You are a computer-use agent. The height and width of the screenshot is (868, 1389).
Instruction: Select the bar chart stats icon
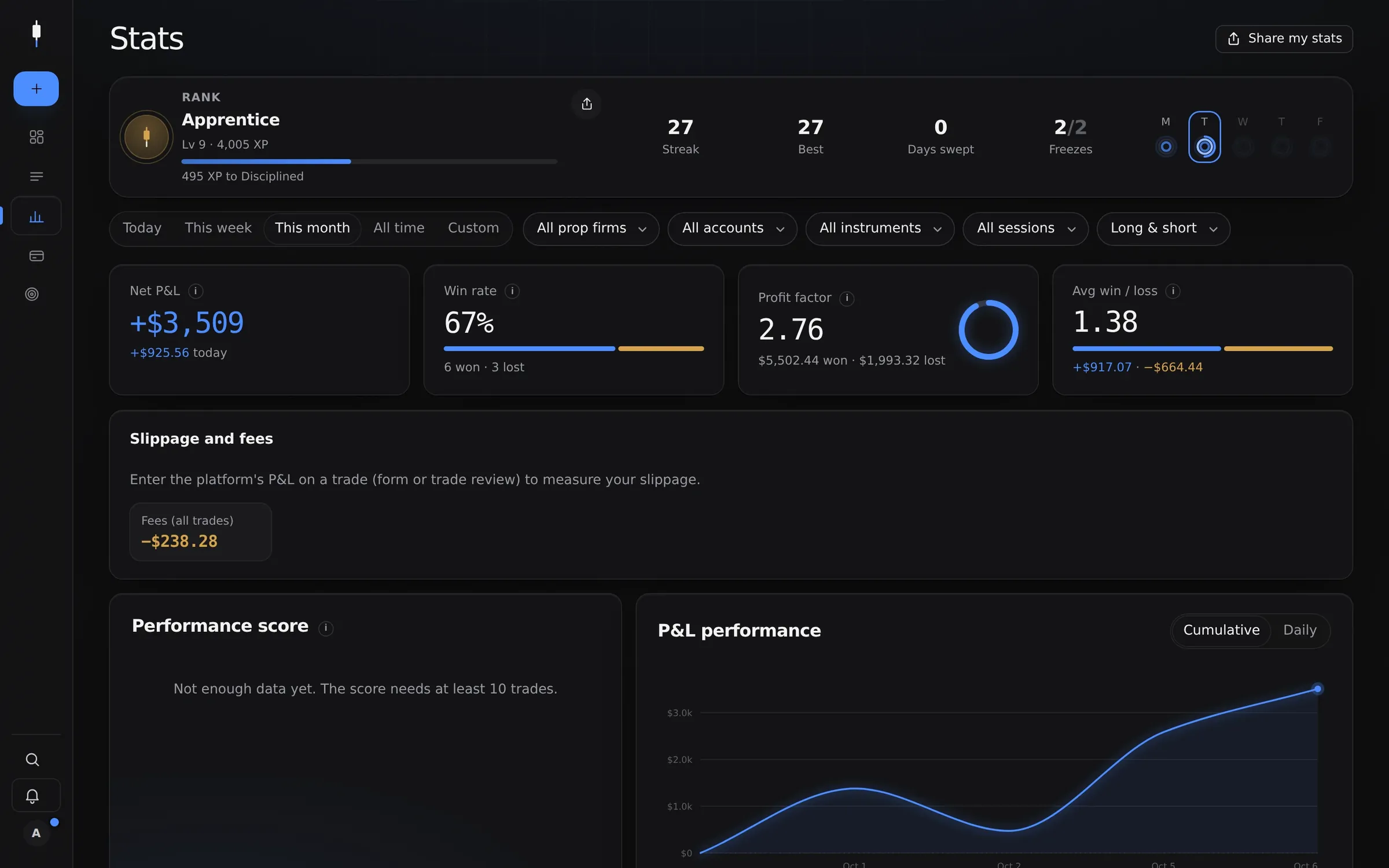(x=36, y=216)
